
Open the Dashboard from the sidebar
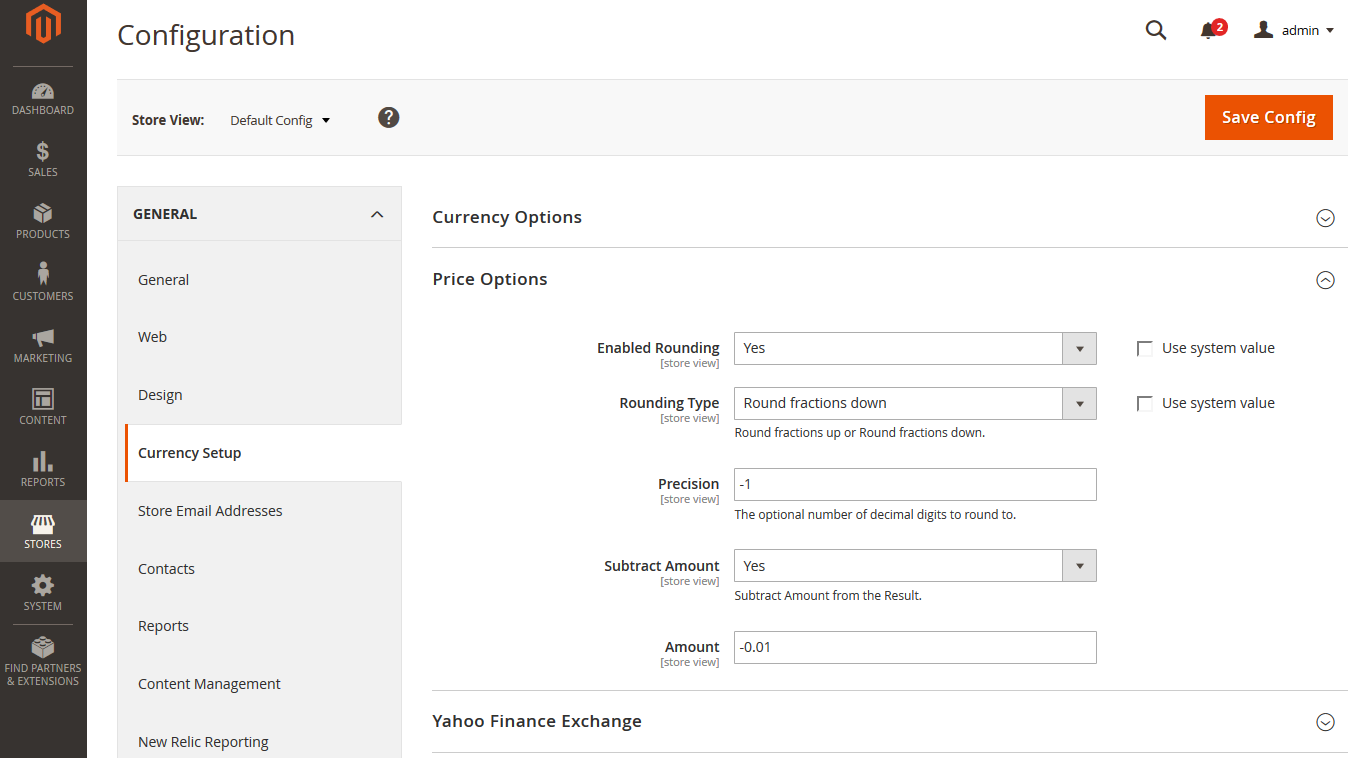click(x=43, y=99)
